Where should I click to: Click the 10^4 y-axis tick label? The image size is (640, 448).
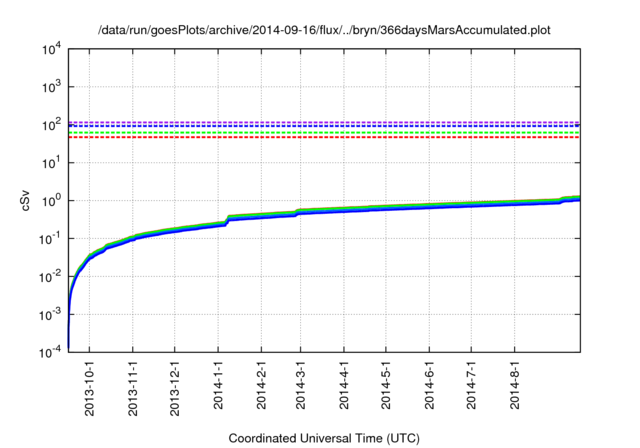(x=51, y=49)
